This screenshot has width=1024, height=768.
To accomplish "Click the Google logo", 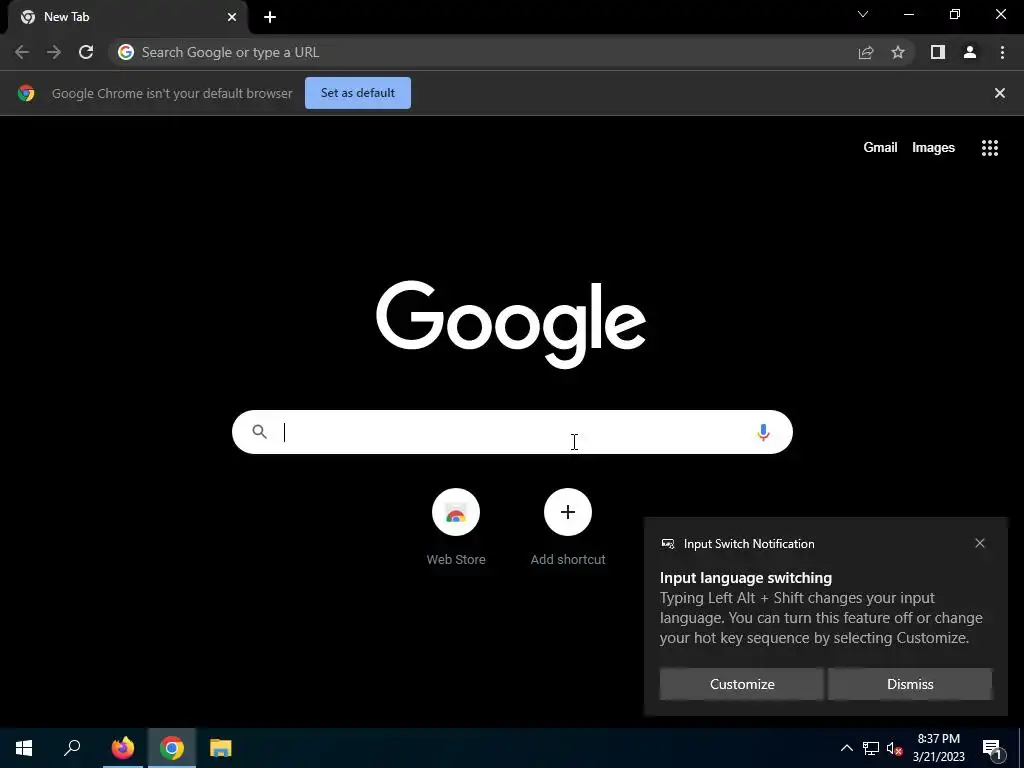I will (511, 324).
